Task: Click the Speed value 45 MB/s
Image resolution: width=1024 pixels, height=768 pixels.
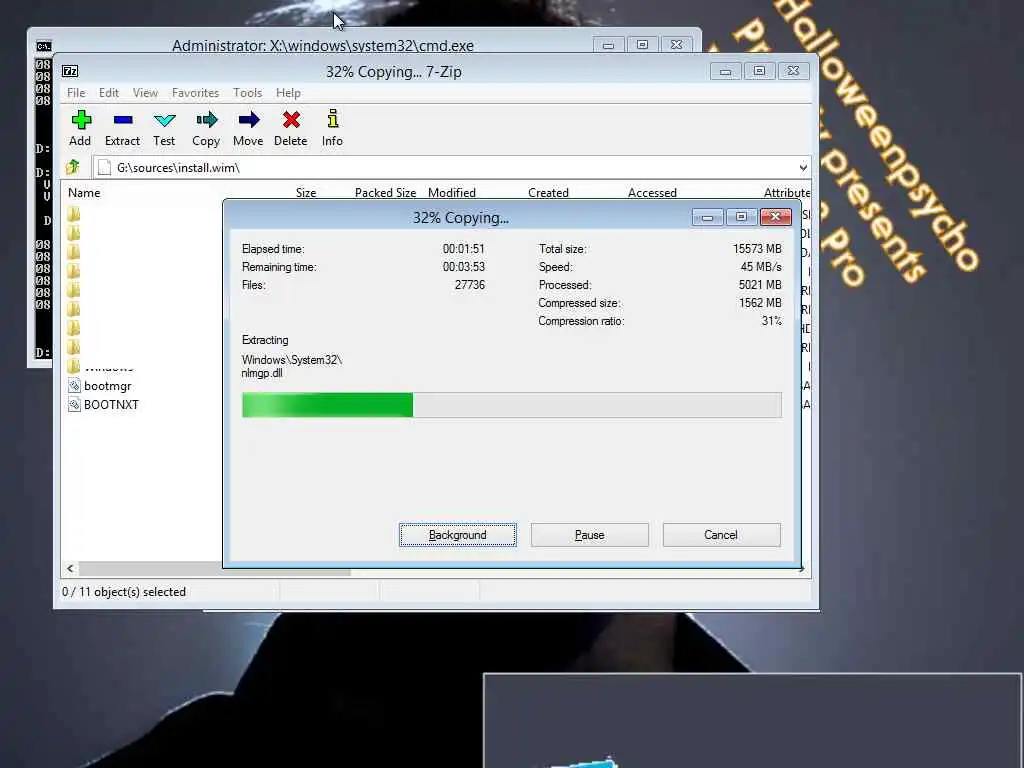Action: pos(761,267)
